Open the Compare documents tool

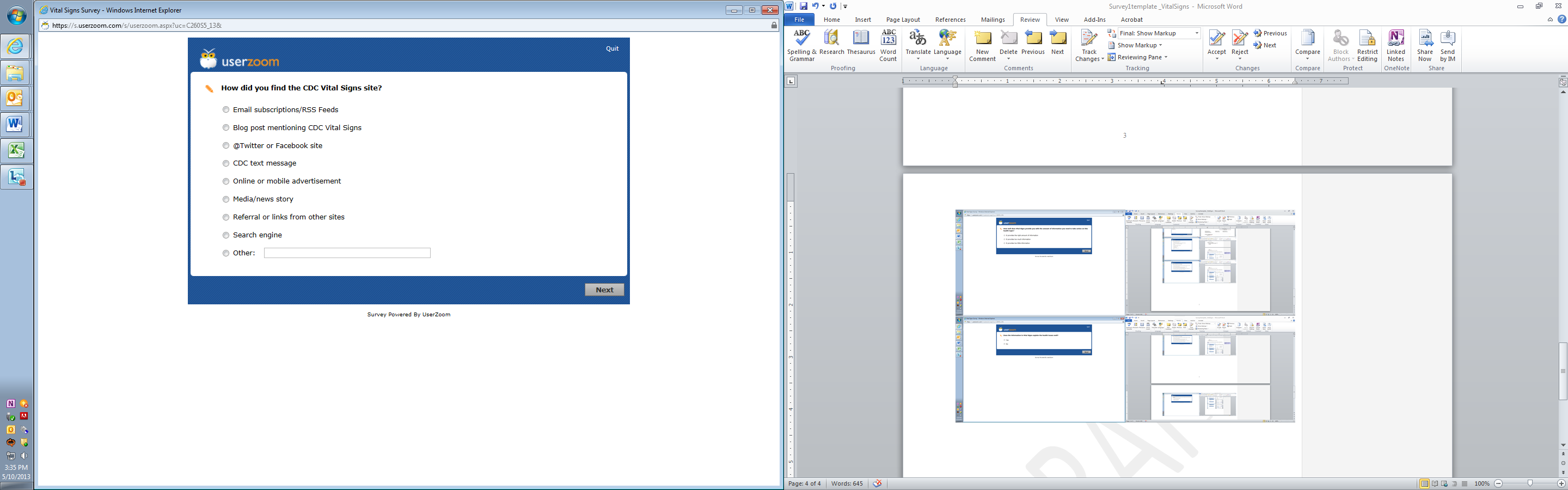pos(1307,45)
